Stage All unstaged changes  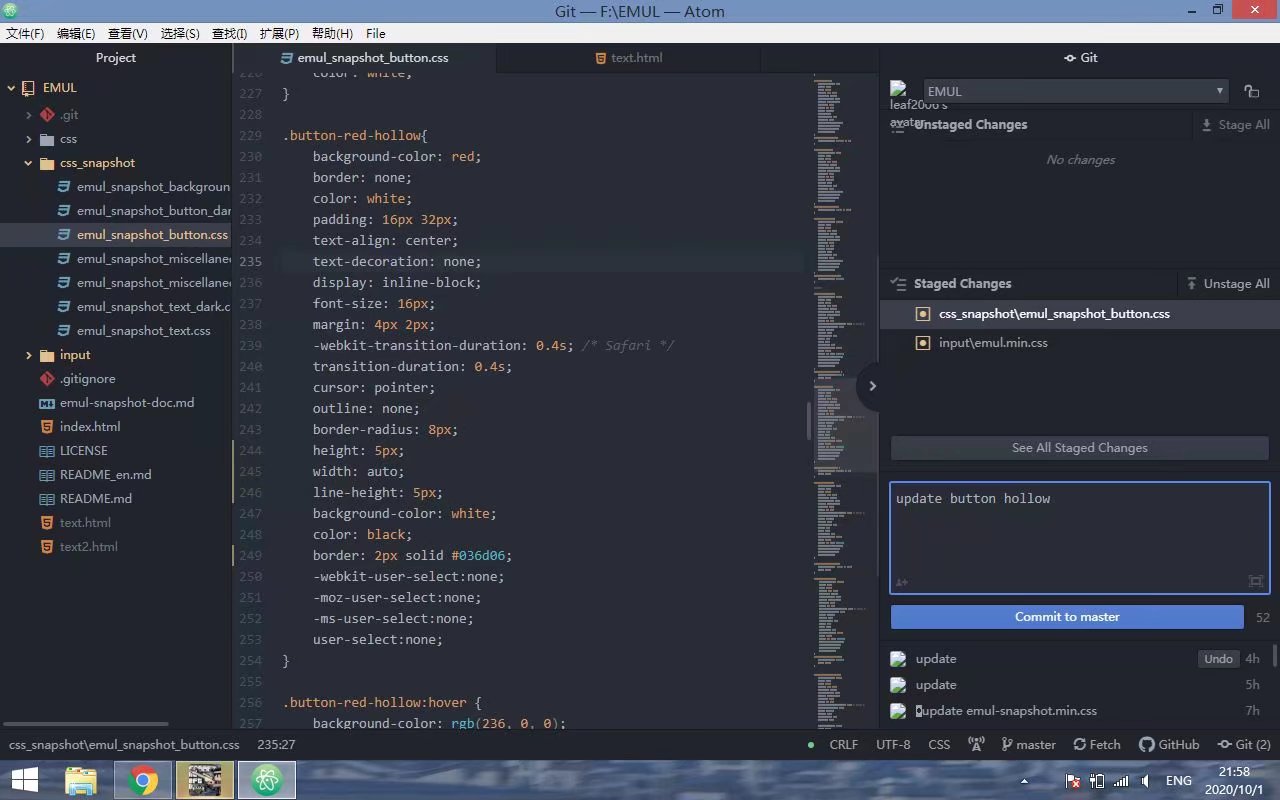click(x=1243, y=124)
